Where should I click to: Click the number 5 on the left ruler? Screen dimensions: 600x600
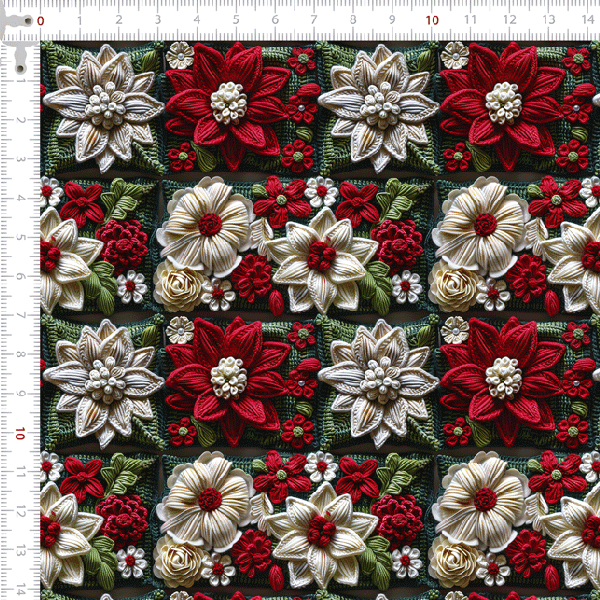click(20, 237)
